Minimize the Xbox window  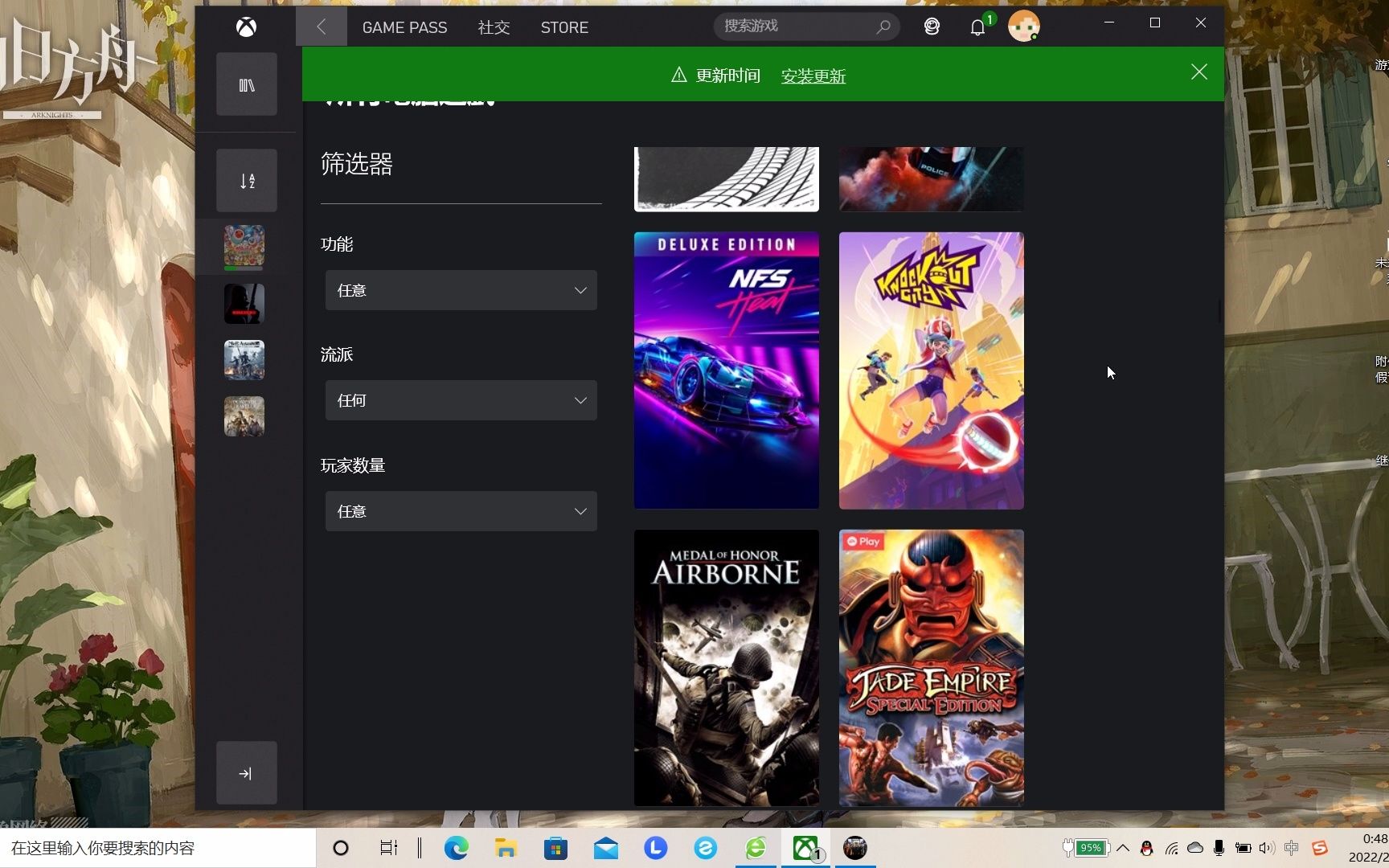tap(1109, 23)
